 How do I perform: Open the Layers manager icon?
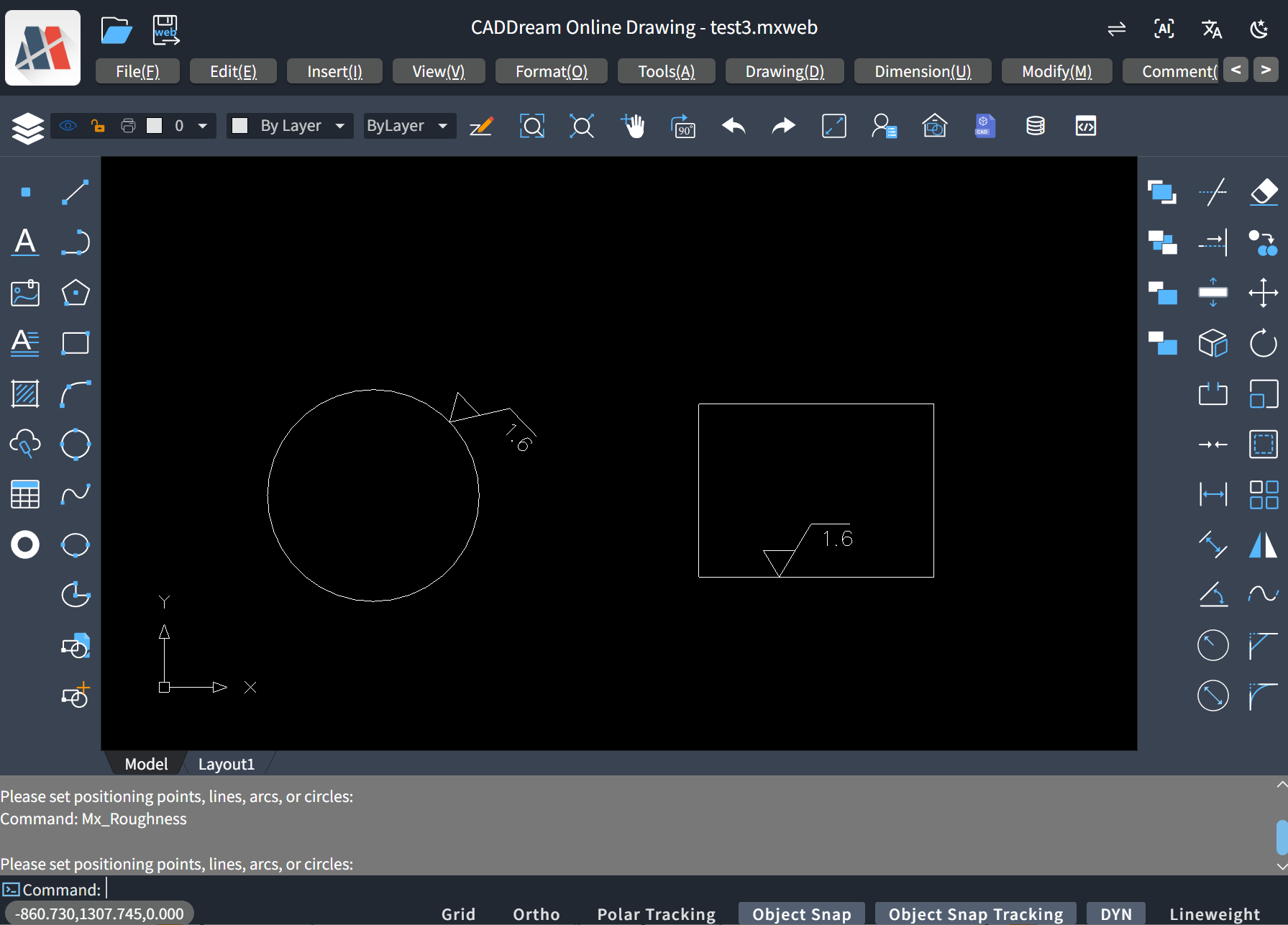point(28,127)
